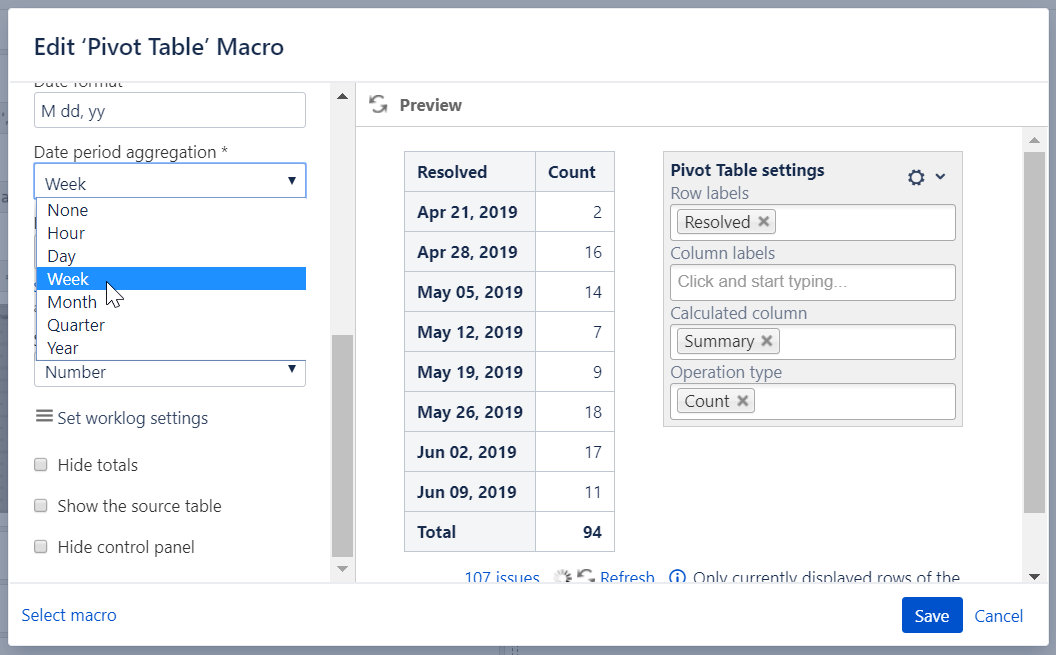Check Show the source table

pos(41,506)
